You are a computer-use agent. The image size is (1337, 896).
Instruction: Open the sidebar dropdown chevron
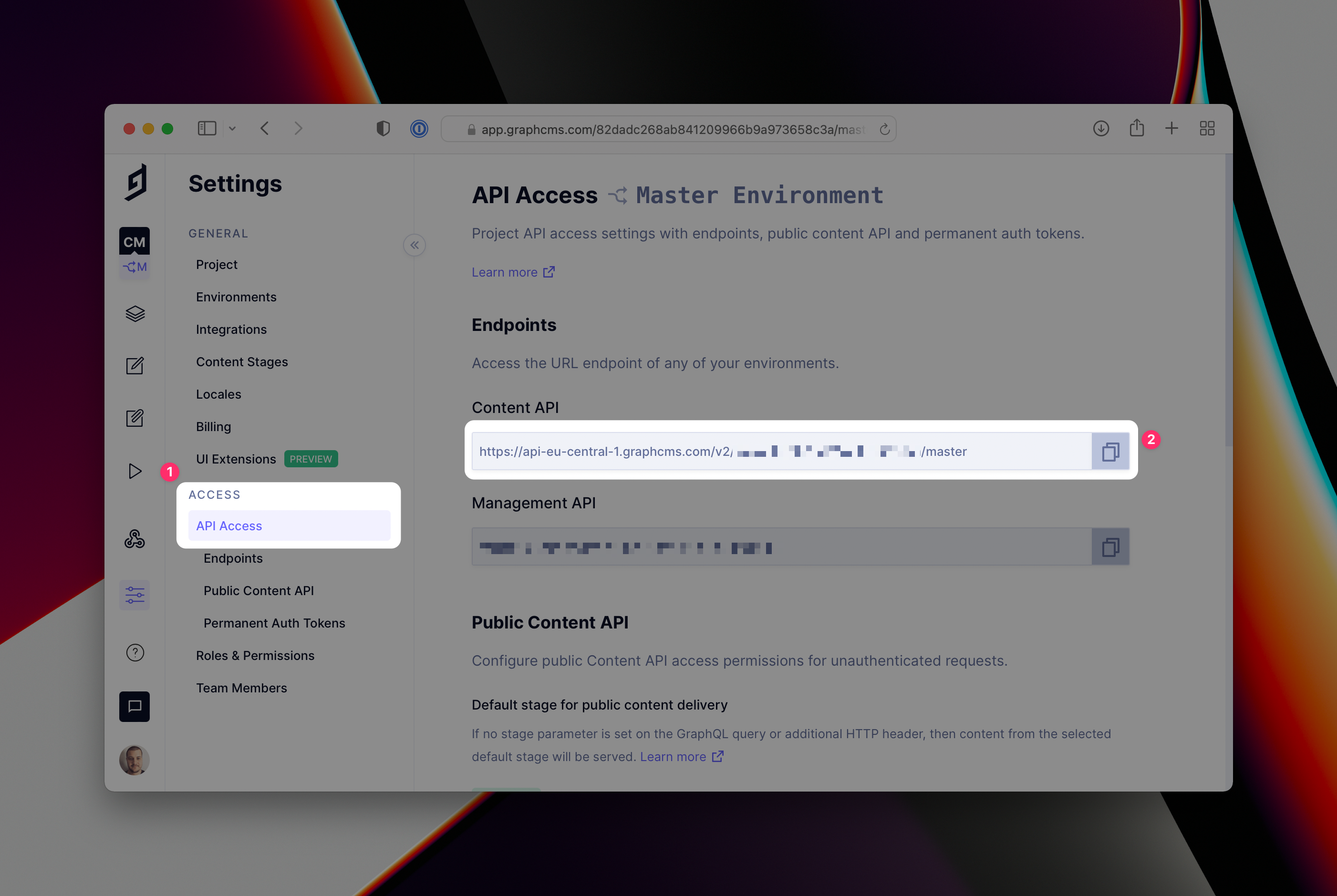coord(232,129)
